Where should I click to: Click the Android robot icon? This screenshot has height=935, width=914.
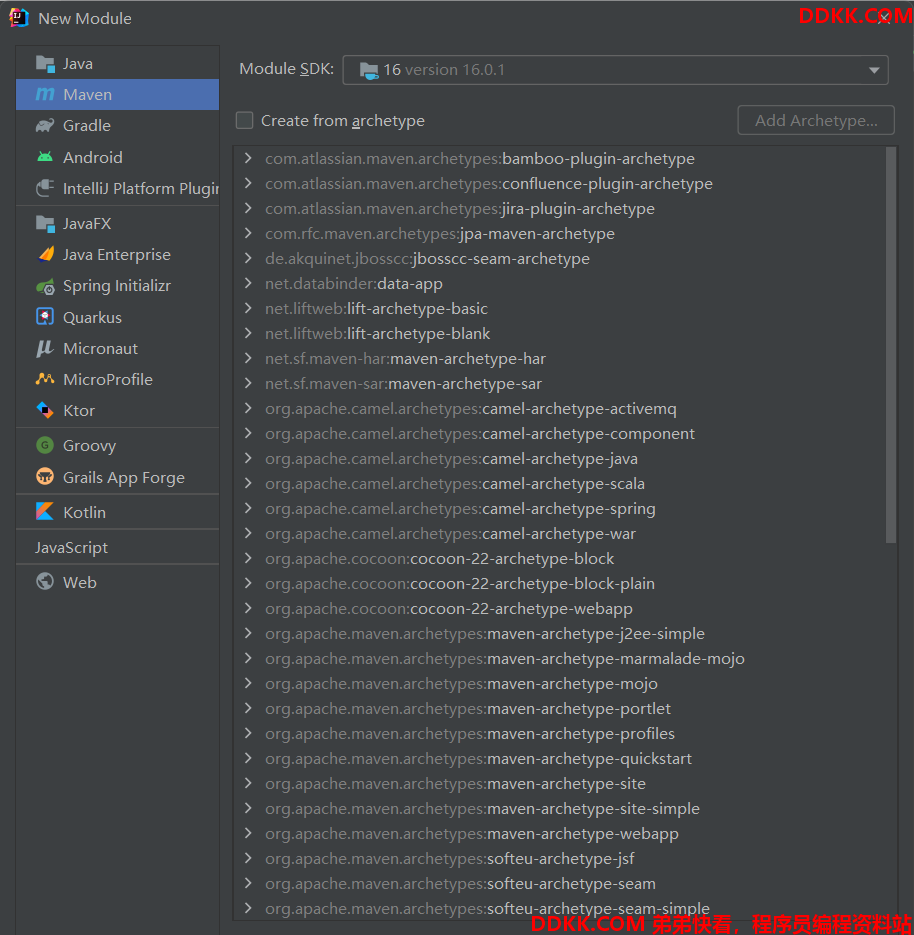coord(45,157)
